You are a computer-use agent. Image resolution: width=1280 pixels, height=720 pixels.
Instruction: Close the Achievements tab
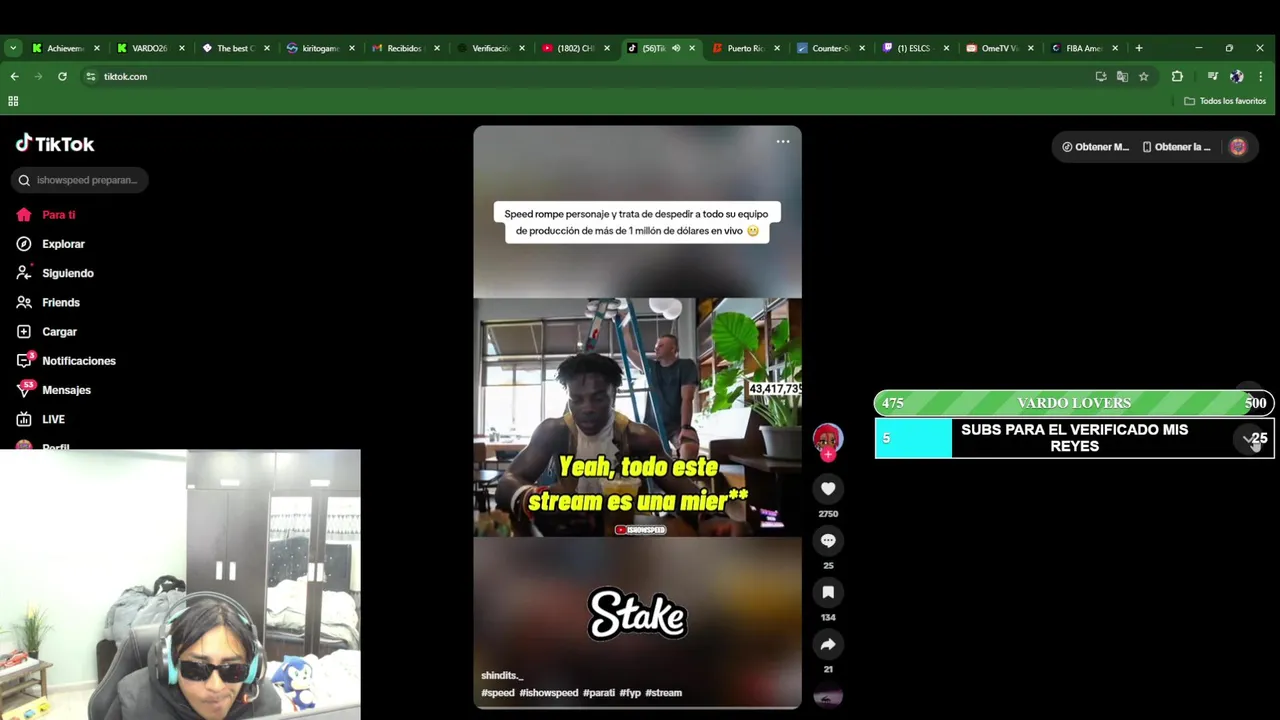click(97, 48)
